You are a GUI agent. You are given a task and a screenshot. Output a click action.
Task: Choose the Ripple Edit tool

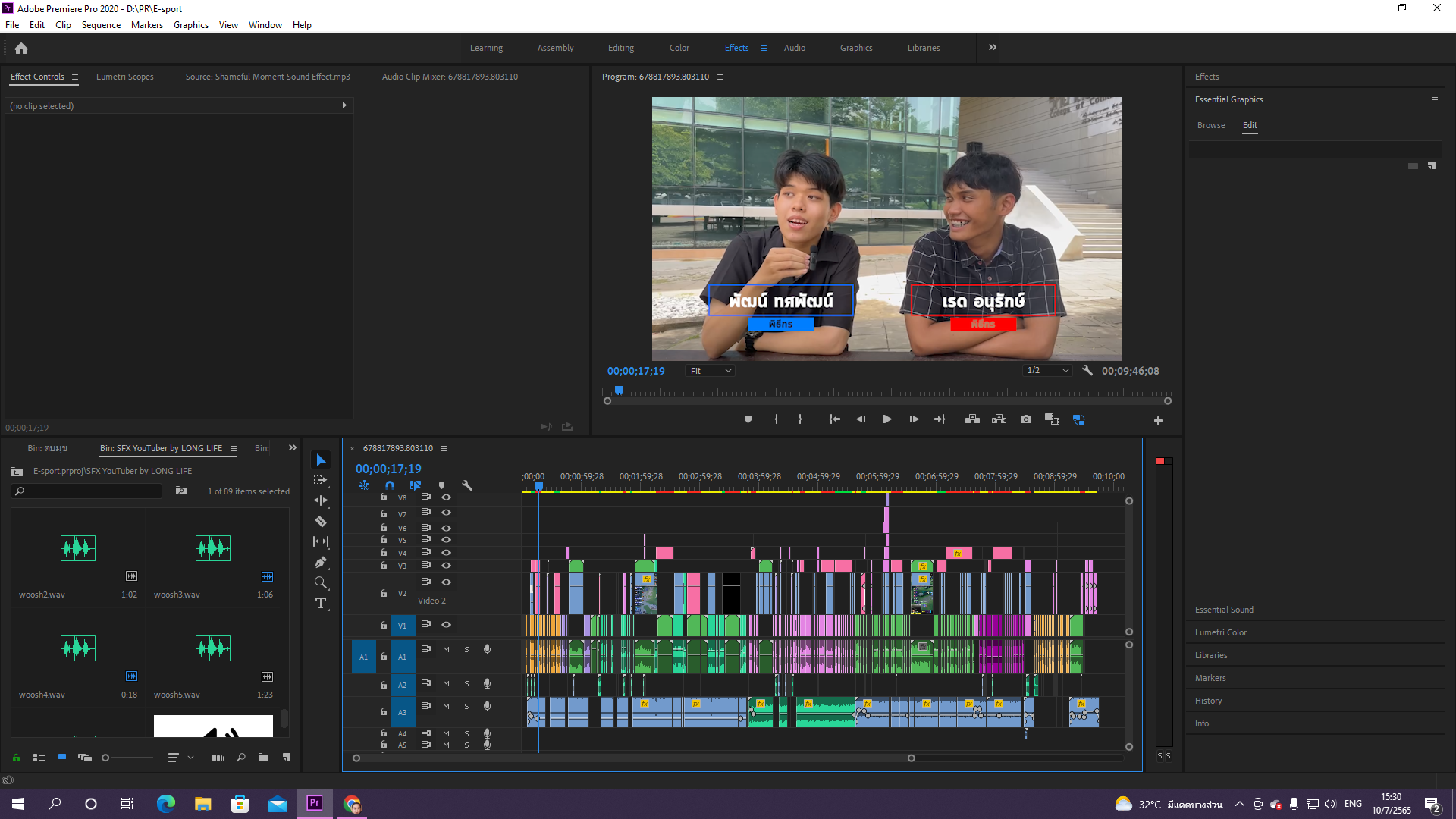(x=321, y=500)
